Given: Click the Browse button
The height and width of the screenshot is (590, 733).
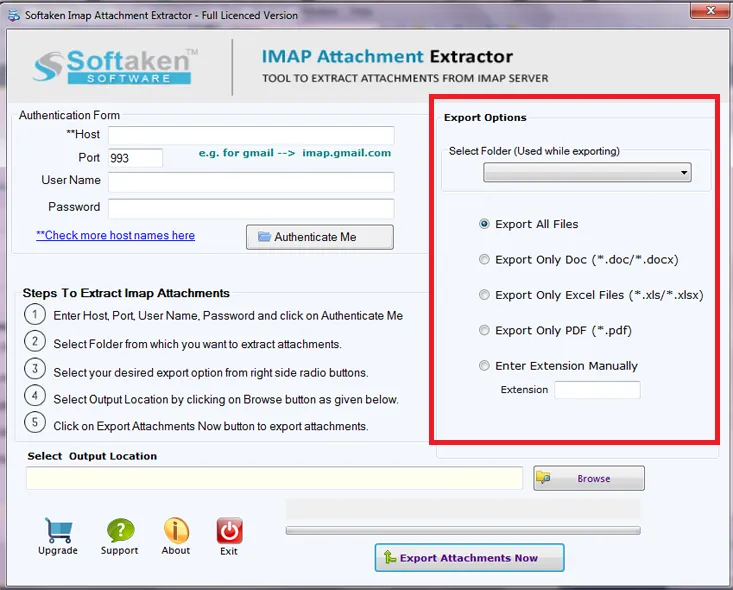Looking at the screenshot, I should tap(589, 478).
